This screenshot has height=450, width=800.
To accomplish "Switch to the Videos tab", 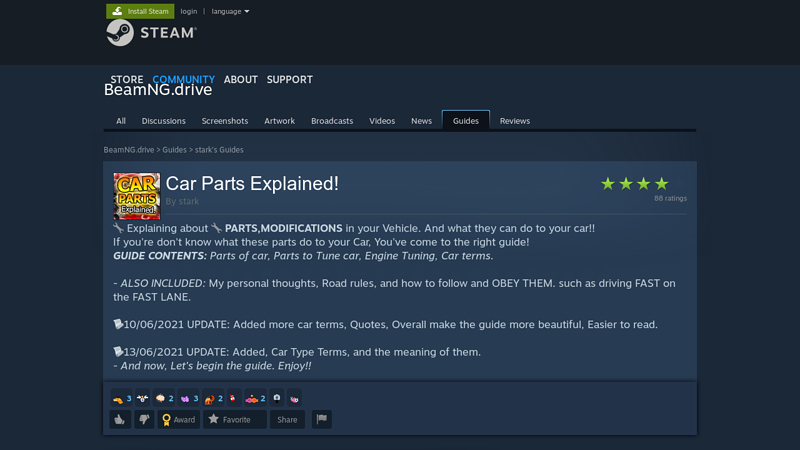I will (x=382, y=121).
